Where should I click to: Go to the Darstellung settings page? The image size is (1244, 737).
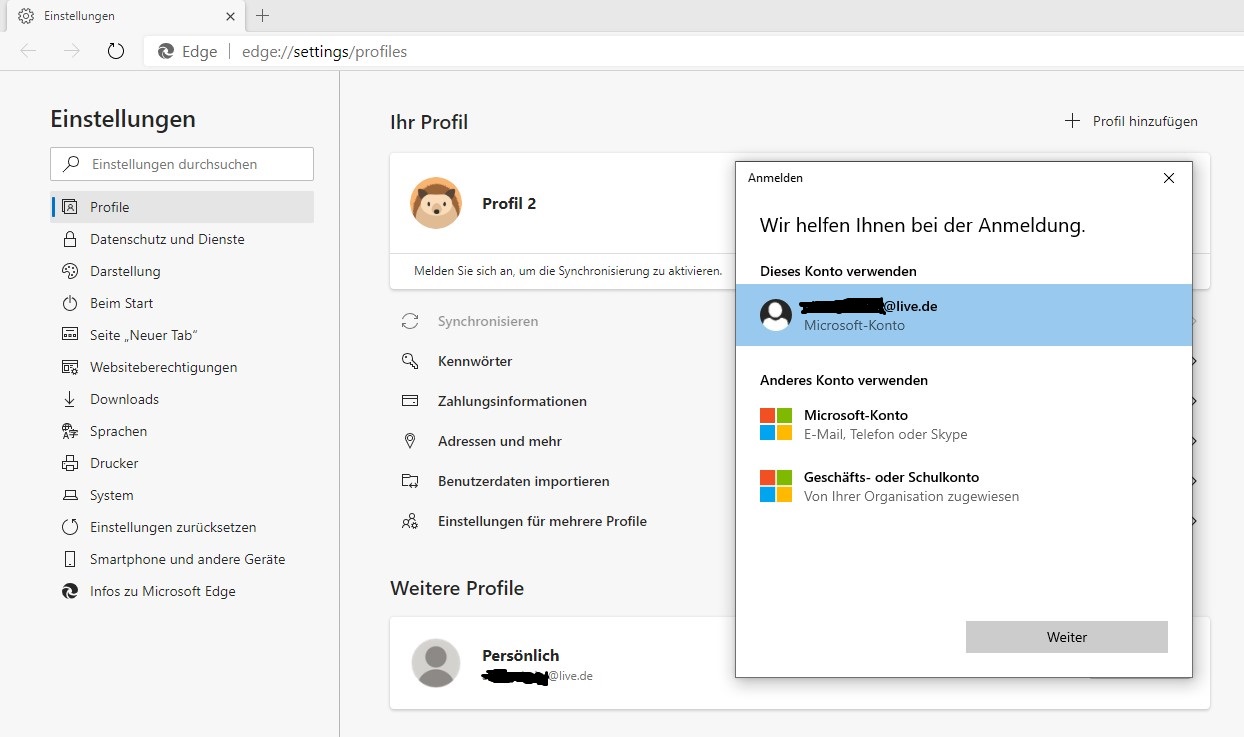point(182,271)
